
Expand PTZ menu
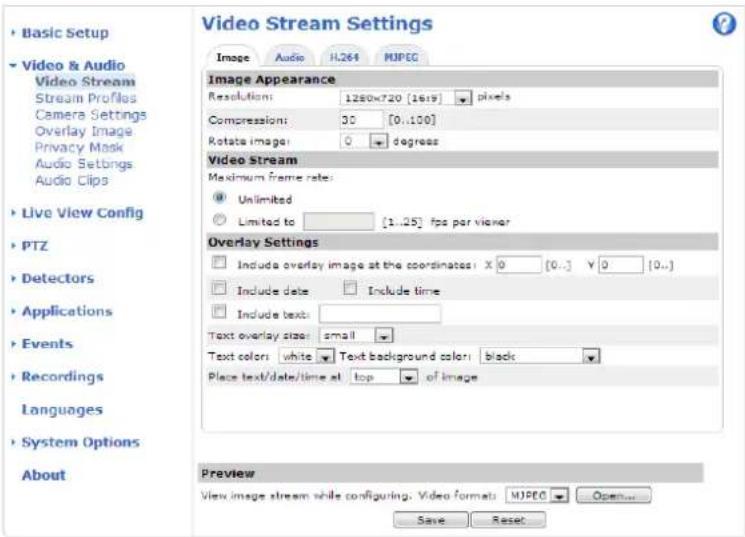click(35, 246)
